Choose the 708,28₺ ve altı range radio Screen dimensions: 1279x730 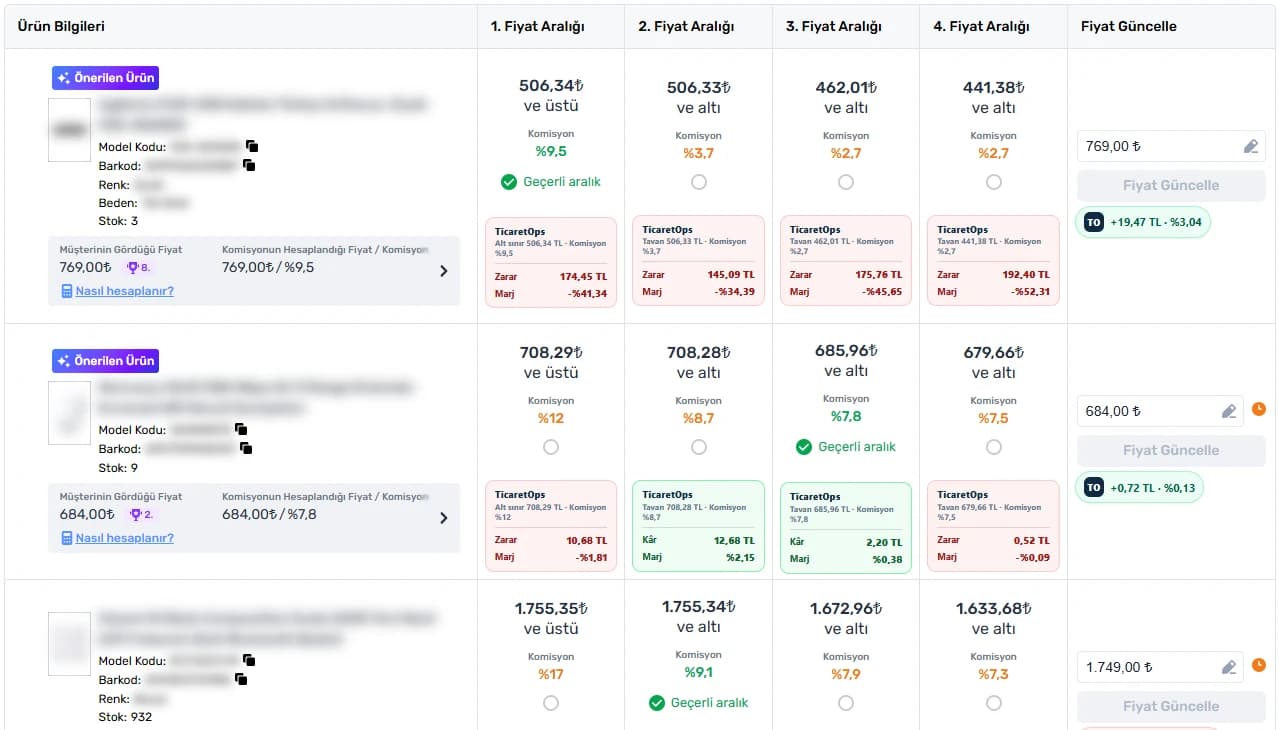coord(698,447)
